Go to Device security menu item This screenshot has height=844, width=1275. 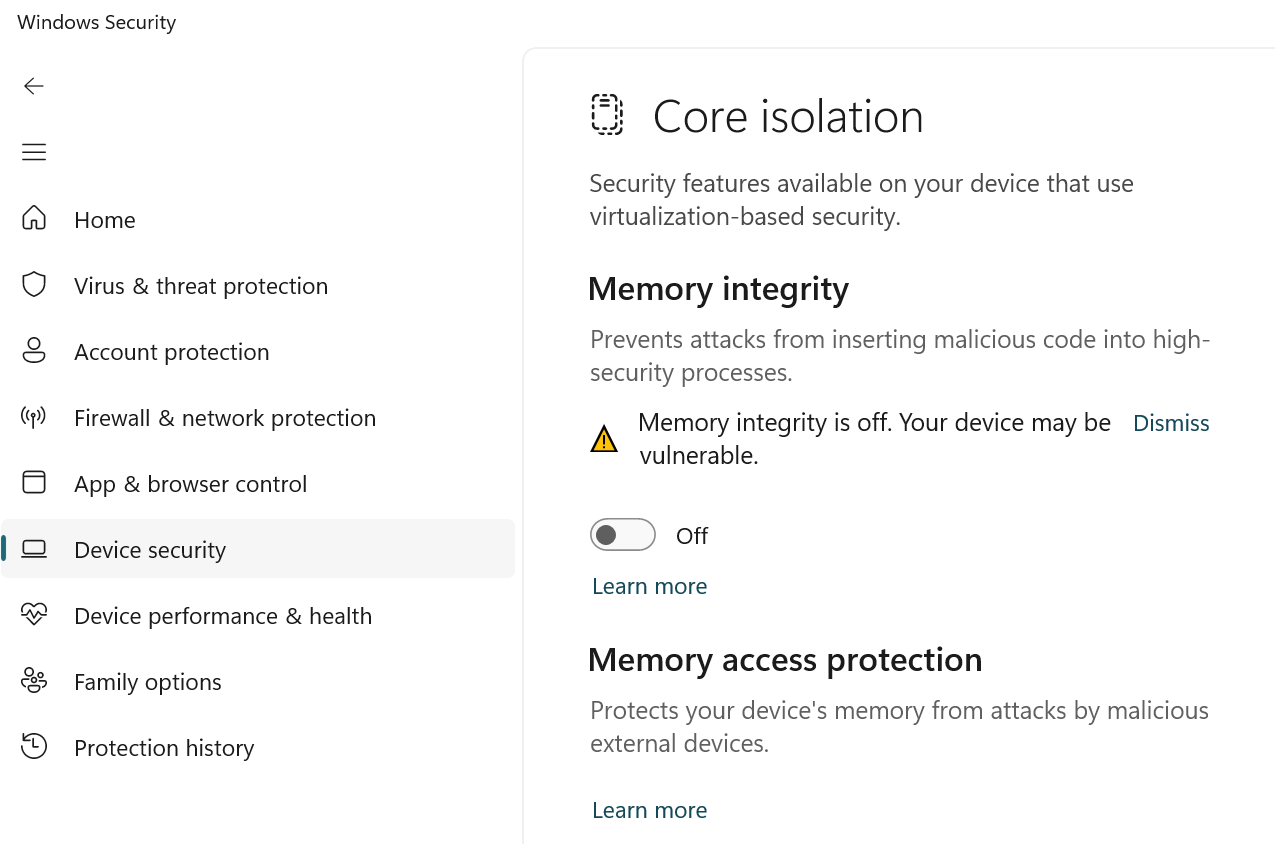pos(150,549)
